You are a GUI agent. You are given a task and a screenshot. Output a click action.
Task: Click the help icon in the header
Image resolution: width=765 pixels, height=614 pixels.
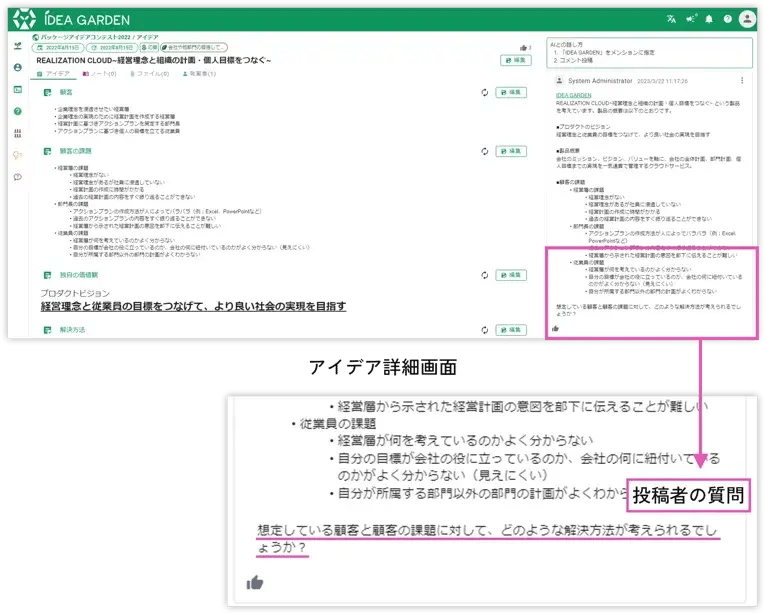[727, 19]
